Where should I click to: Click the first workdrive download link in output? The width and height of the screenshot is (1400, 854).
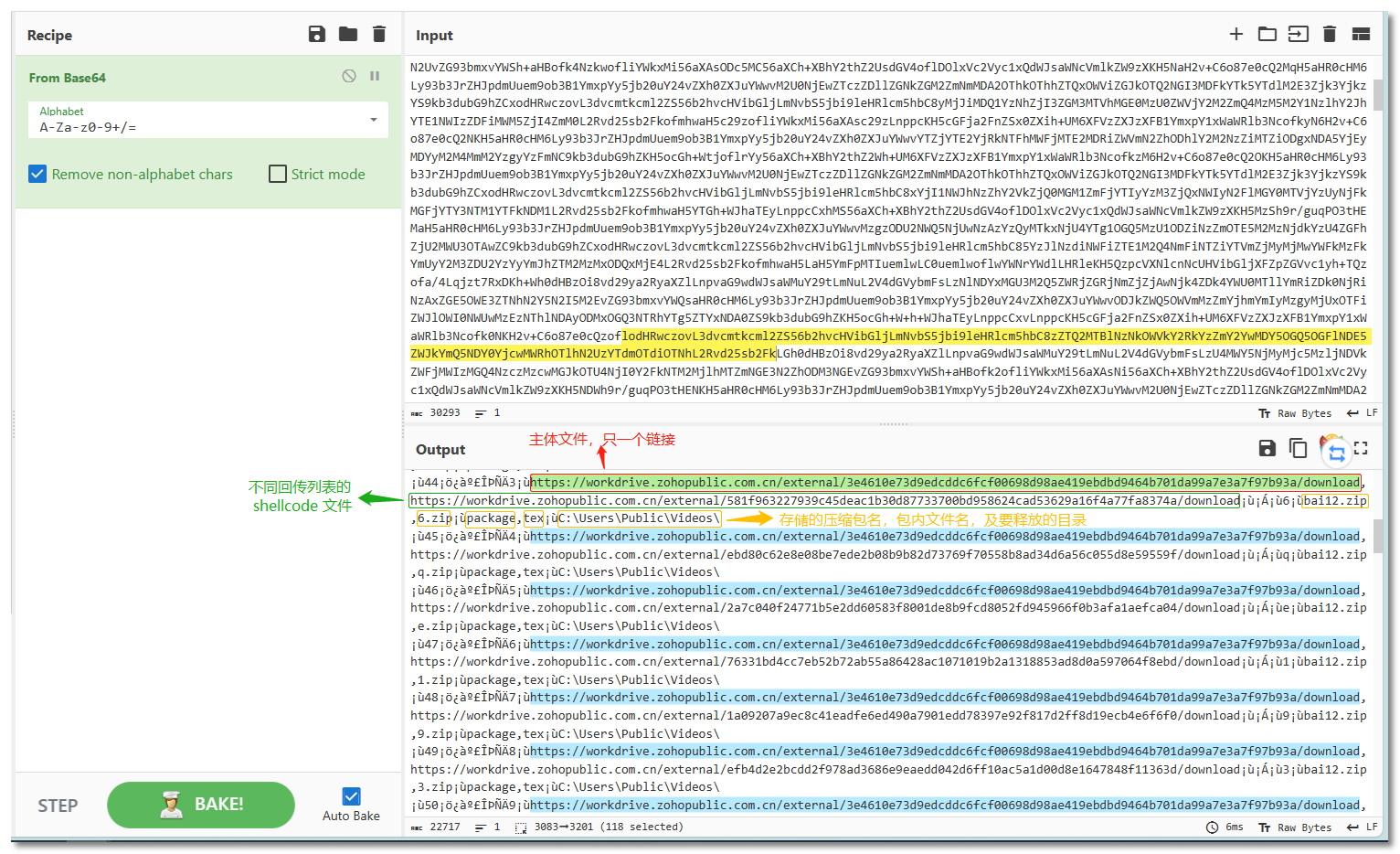945,483
